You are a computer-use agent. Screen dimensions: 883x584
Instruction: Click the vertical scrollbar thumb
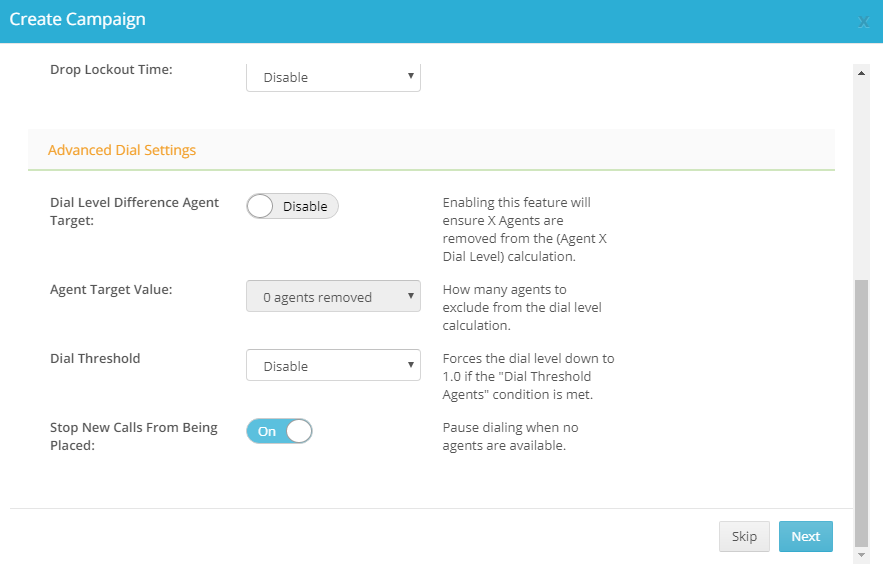(x=861, y=413)
